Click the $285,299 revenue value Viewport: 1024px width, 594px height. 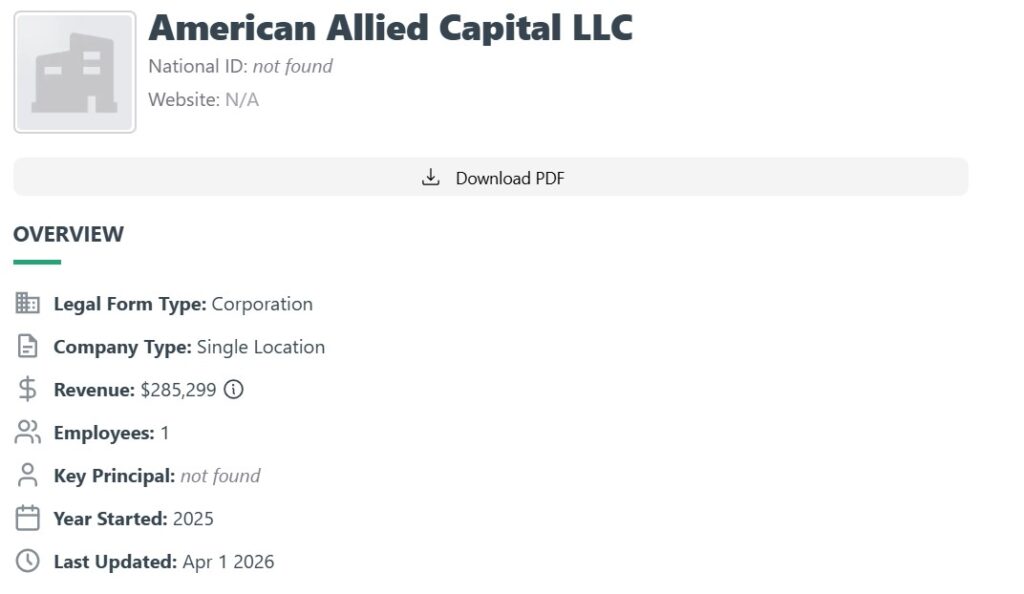(x=178, y=390)
